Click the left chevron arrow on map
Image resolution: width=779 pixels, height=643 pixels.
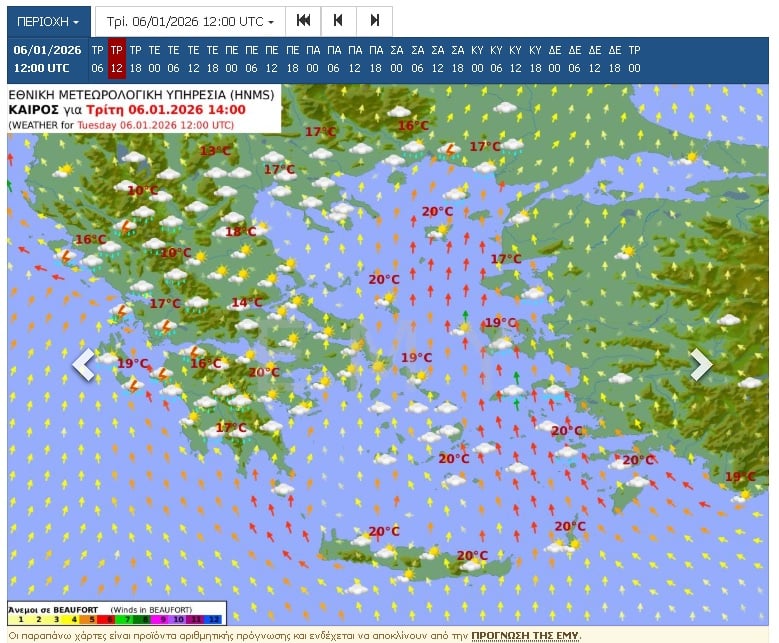(84, 365)
